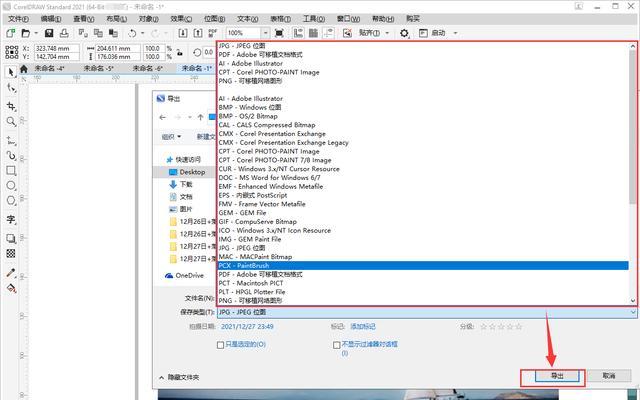Select the Transparency checkerboard tool
This screenshot has width=640, height=400.
point(11,253)
